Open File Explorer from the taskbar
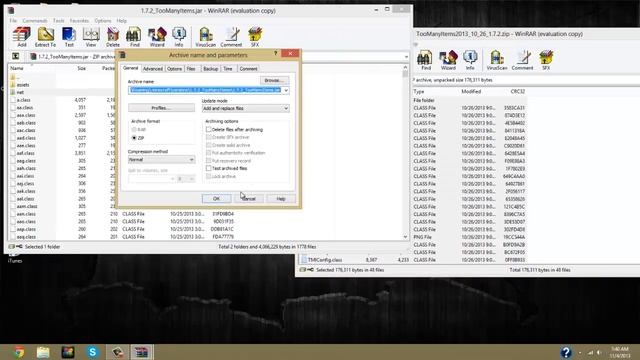Screen dimensions: 640x360 [43, 352]
